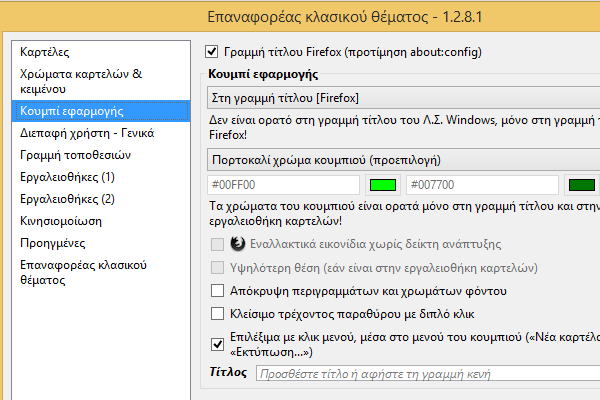Image resolution: width=600 pixels, height=400 pixels.
Task: Enable Απόκρυψη περιγραμμάτων και χρωμάτων φόντου
Action: 217,291
